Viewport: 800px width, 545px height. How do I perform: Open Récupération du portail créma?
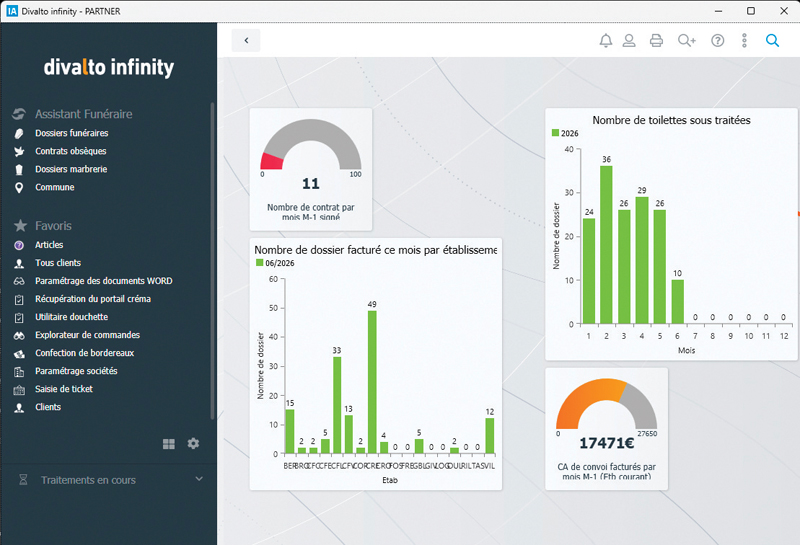(93, 299)
